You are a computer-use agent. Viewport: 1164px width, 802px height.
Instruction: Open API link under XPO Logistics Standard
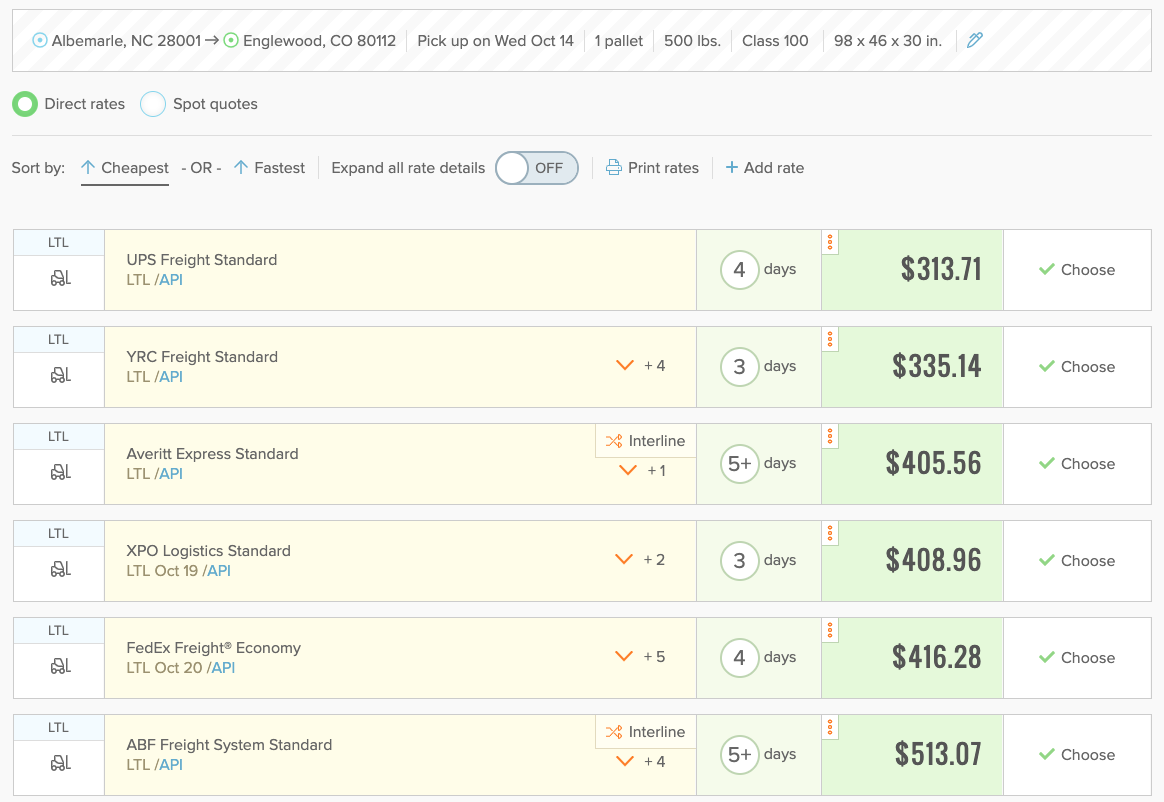pyautogui.click(x=219, y=571)
